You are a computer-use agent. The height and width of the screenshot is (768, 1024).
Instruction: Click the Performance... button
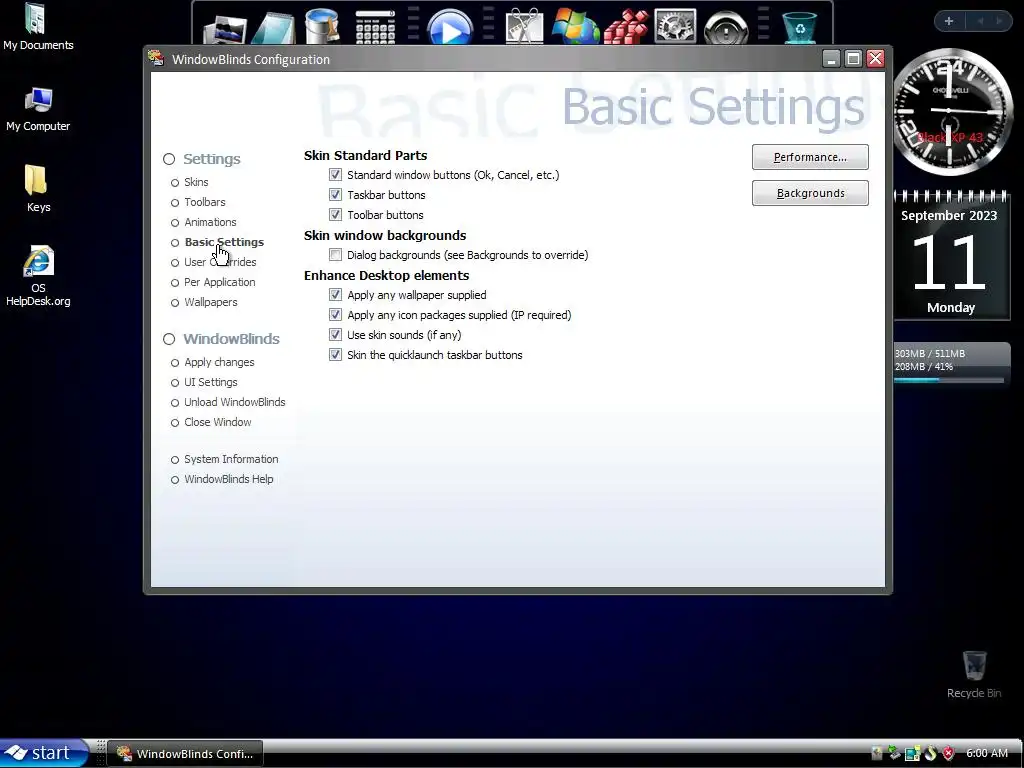pyautogui.click(x=810, y=157)
